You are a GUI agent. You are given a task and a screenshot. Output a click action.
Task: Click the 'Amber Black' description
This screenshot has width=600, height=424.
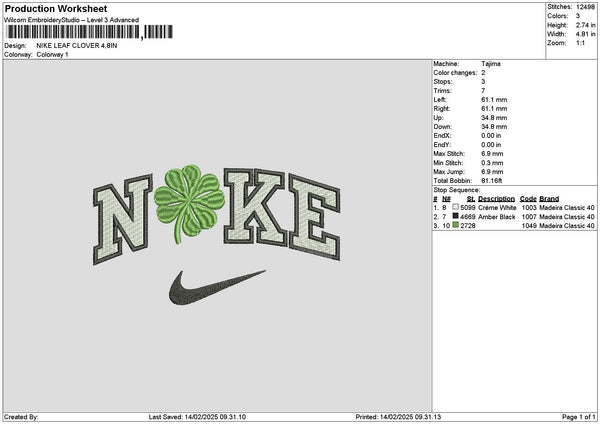coord(497,217)
